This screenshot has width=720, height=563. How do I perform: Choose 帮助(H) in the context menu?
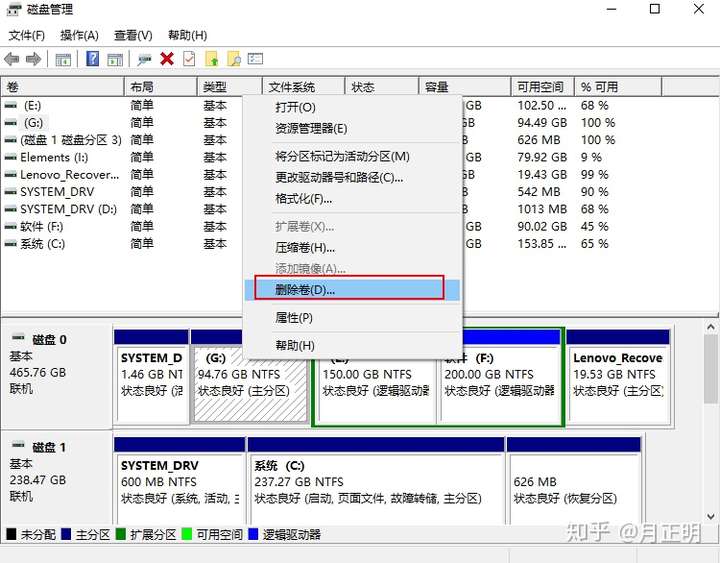pyautogui.click(x=352, y=345)
